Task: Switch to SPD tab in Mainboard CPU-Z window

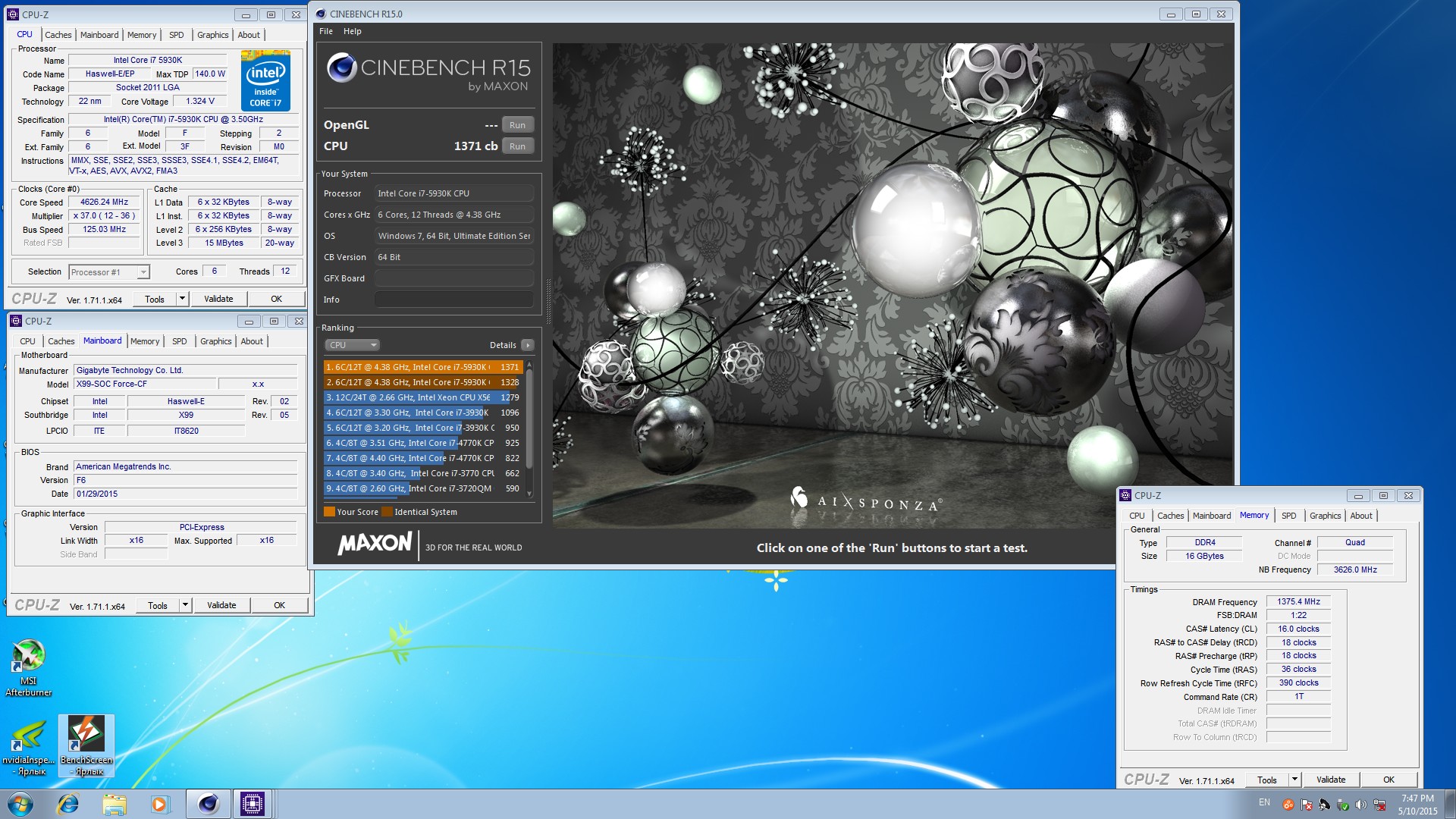Action: [x=179, y=341]
